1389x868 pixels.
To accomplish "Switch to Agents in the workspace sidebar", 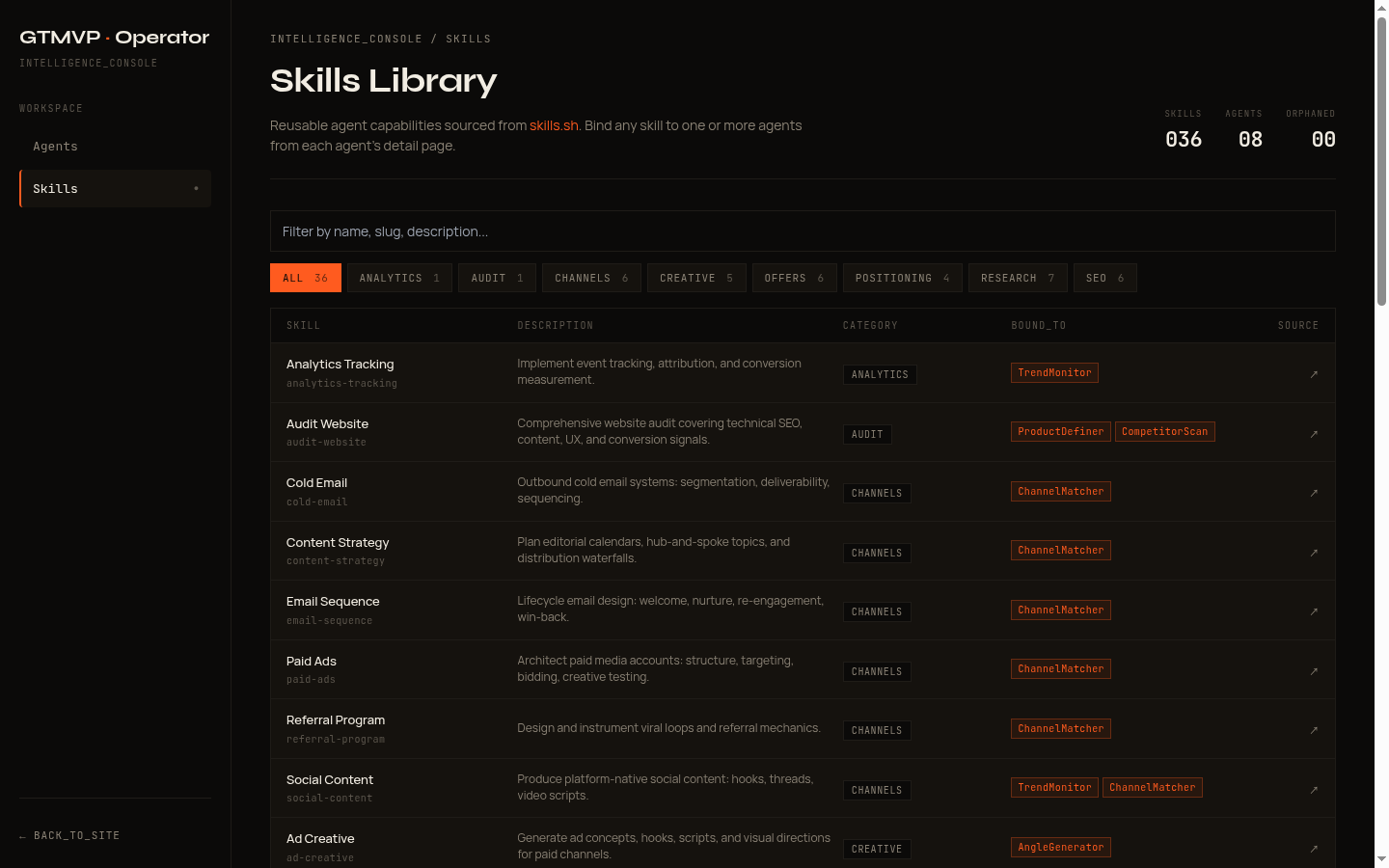I will click(x=55, y=146).
